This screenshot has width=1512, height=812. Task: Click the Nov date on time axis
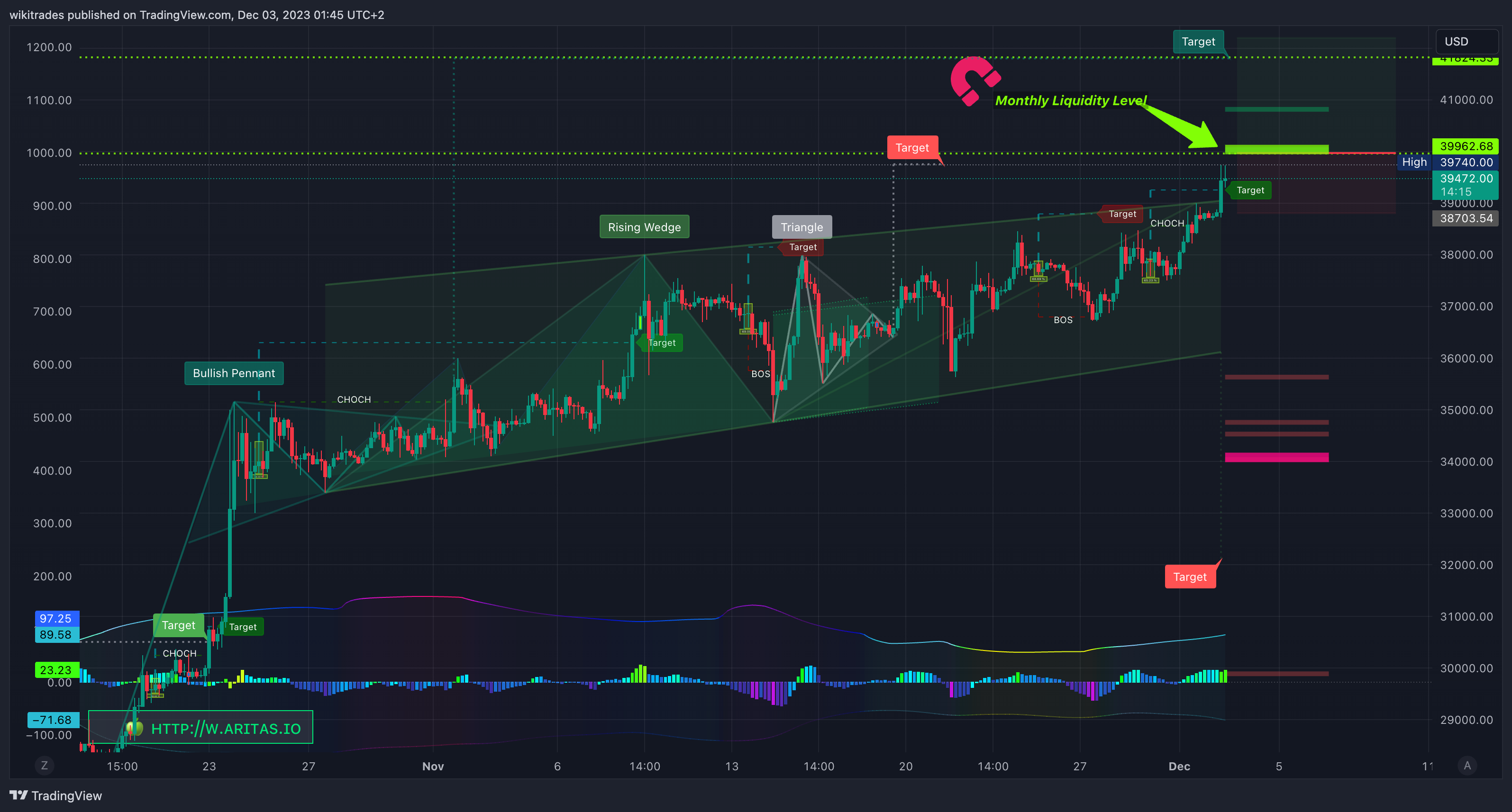[x=433, y=766]
